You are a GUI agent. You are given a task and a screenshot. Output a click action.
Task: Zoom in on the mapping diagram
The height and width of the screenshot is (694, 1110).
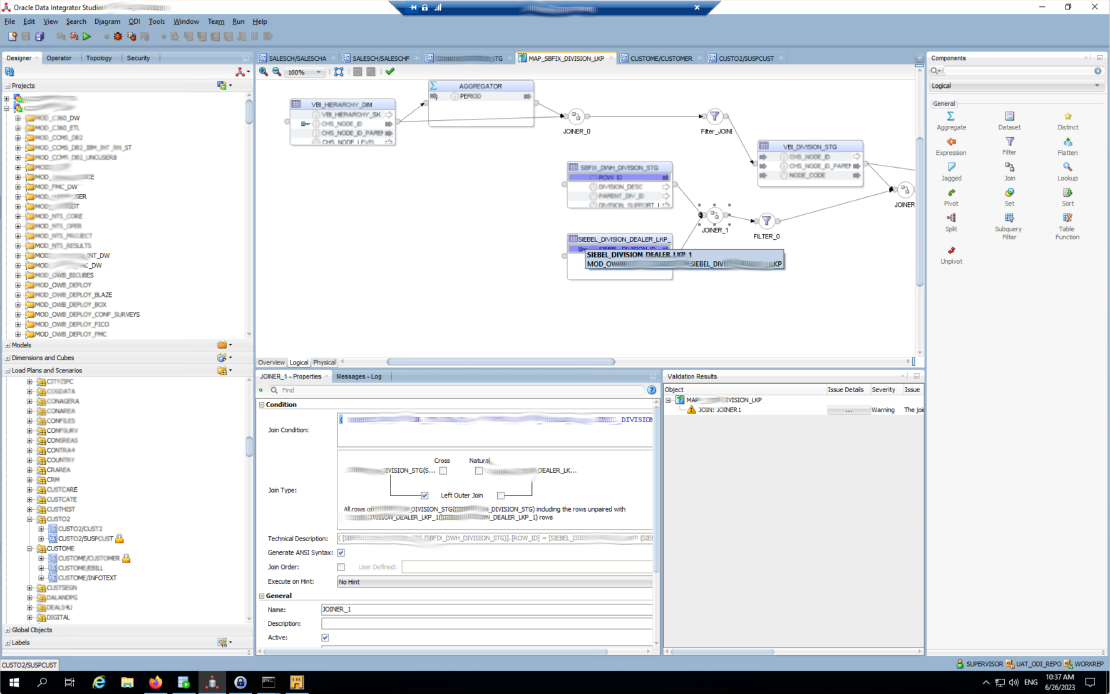tap(263, 72)
